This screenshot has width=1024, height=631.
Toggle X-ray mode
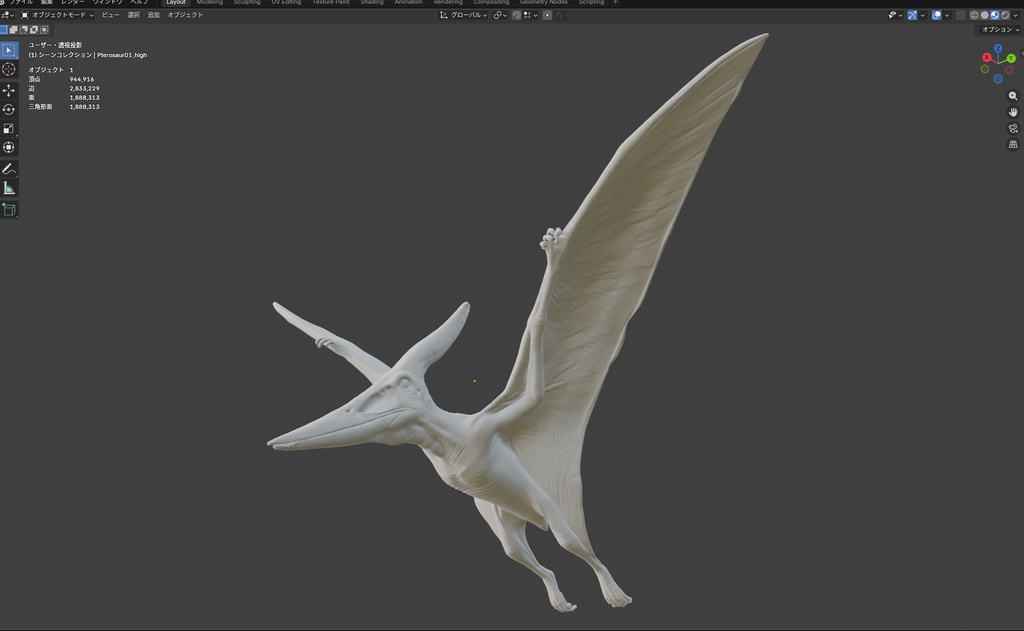[961, 15]
